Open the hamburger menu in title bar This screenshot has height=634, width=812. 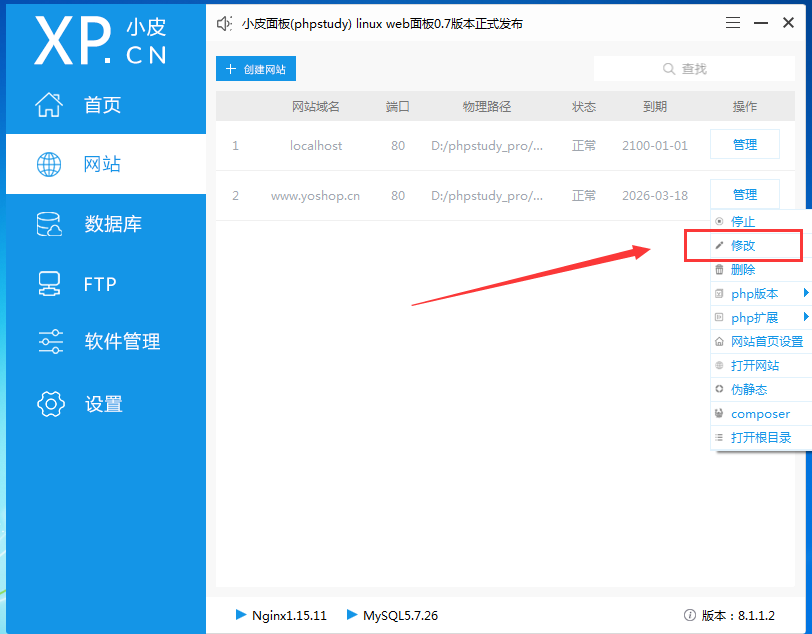(x=733, y=23)
